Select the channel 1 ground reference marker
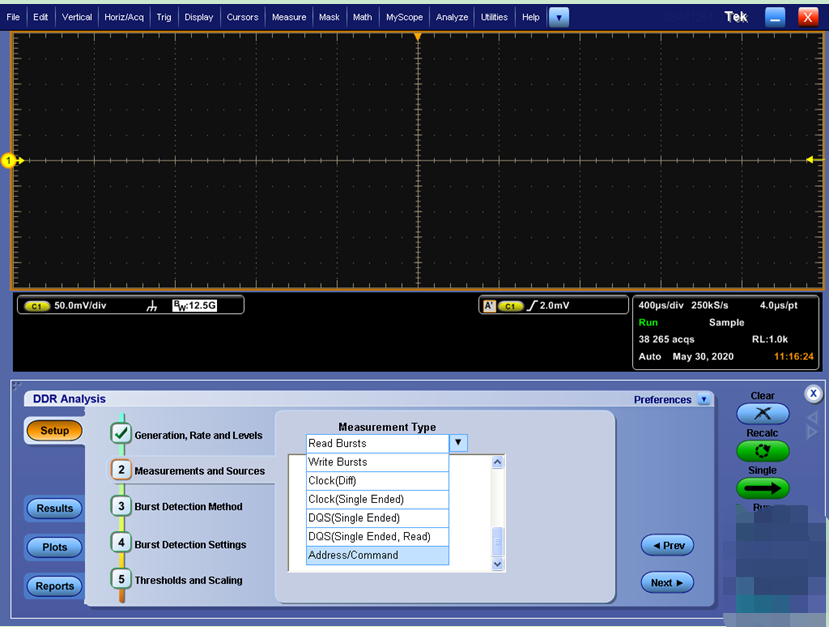829x627 pixels. click(x=9, y=160)
